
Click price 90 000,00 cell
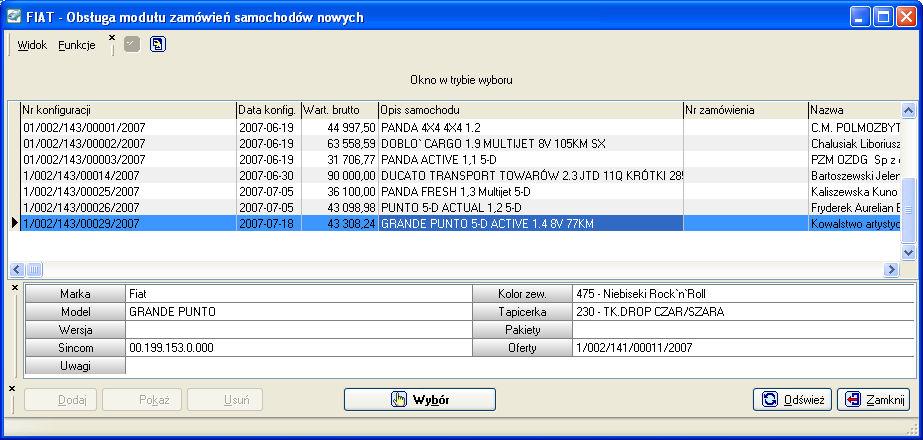tap(340, 176)
